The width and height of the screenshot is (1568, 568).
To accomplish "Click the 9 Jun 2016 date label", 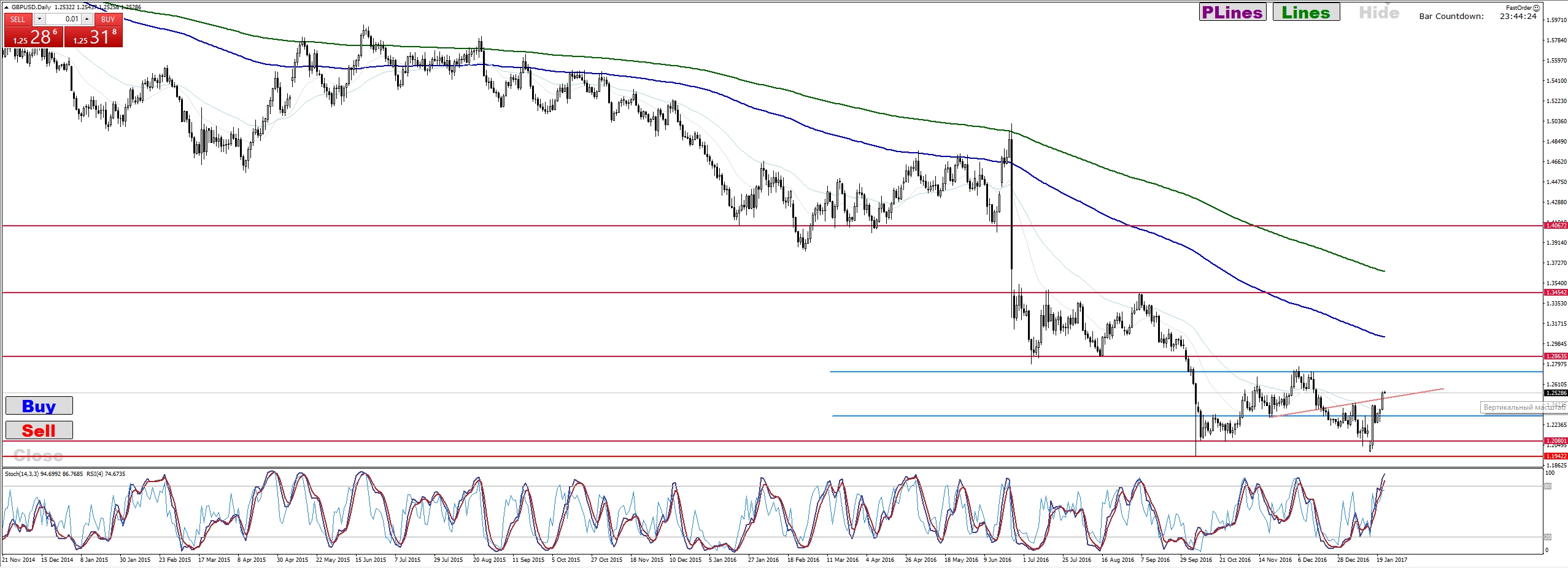I will [997, 560].
